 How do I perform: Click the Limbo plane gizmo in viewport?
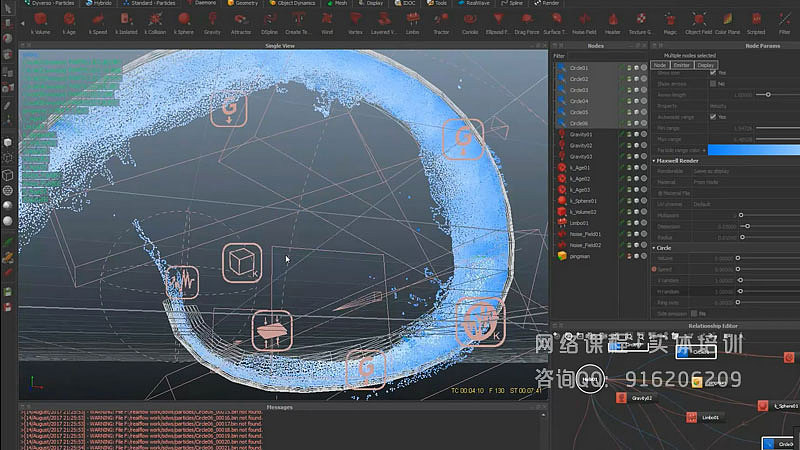coord(272,331)
